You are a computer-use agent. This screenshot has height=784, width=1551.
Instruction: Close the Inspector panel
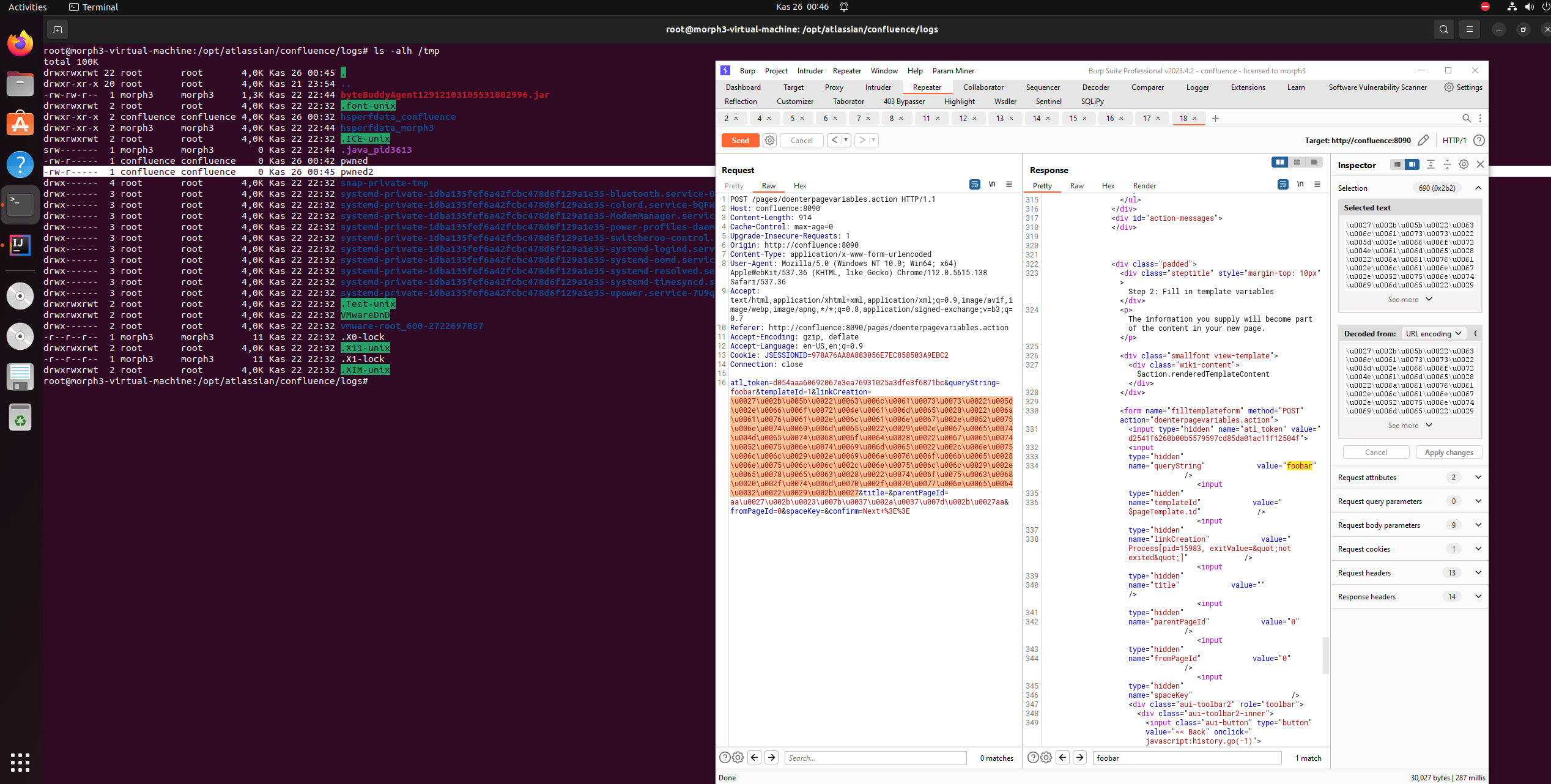point(1480,165)
